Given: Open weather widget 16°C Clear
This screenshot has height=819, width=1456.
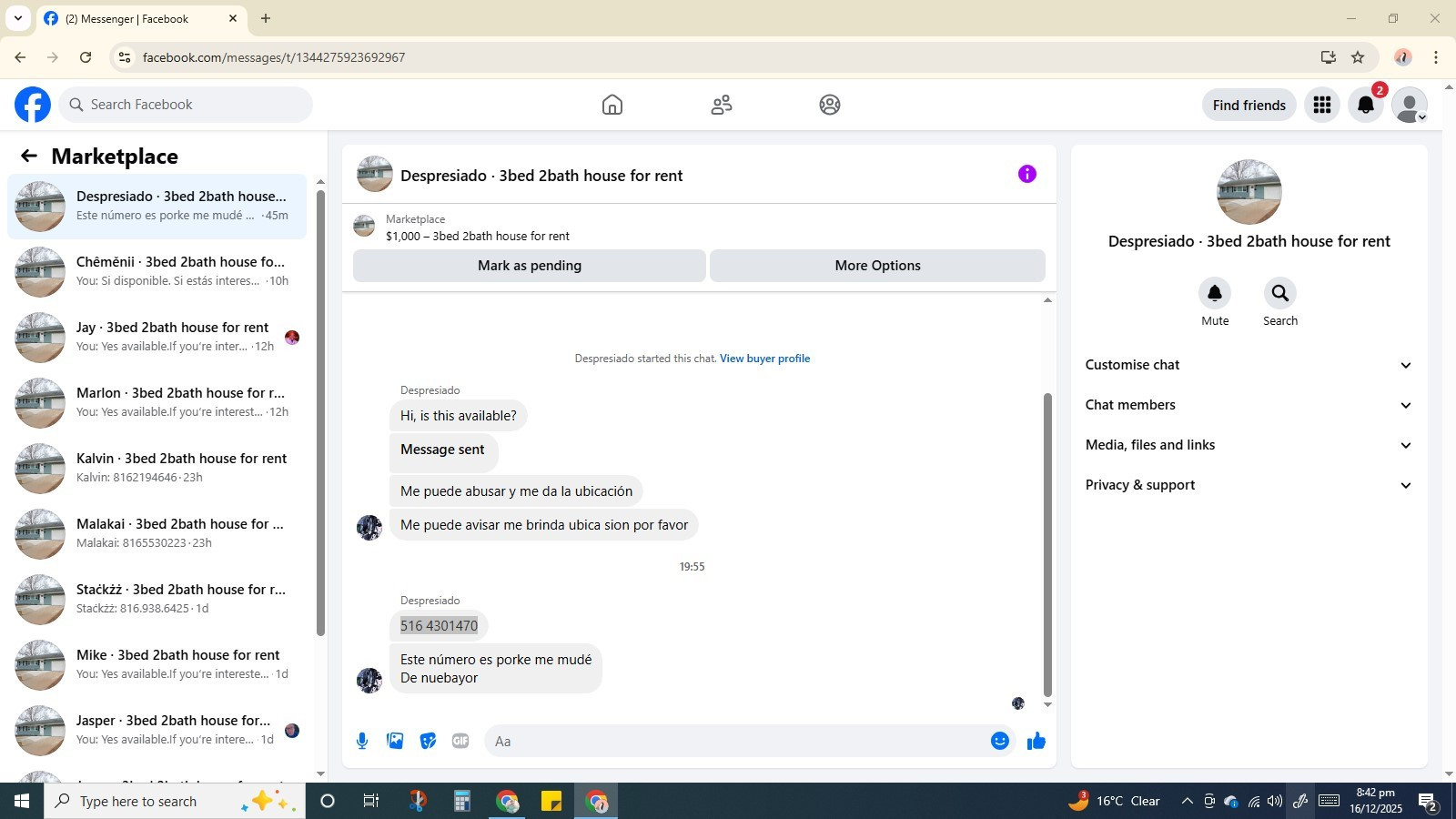Looking at the screenshot, I should click(x=1115, y=801).
